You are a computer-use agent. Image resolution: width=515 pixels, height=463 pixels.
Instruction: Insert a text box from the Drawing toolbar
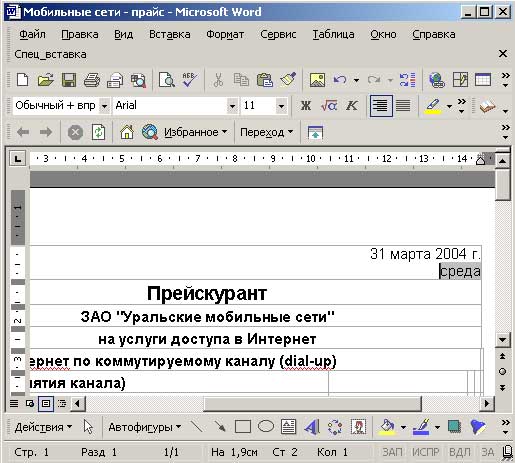(289, 426)
